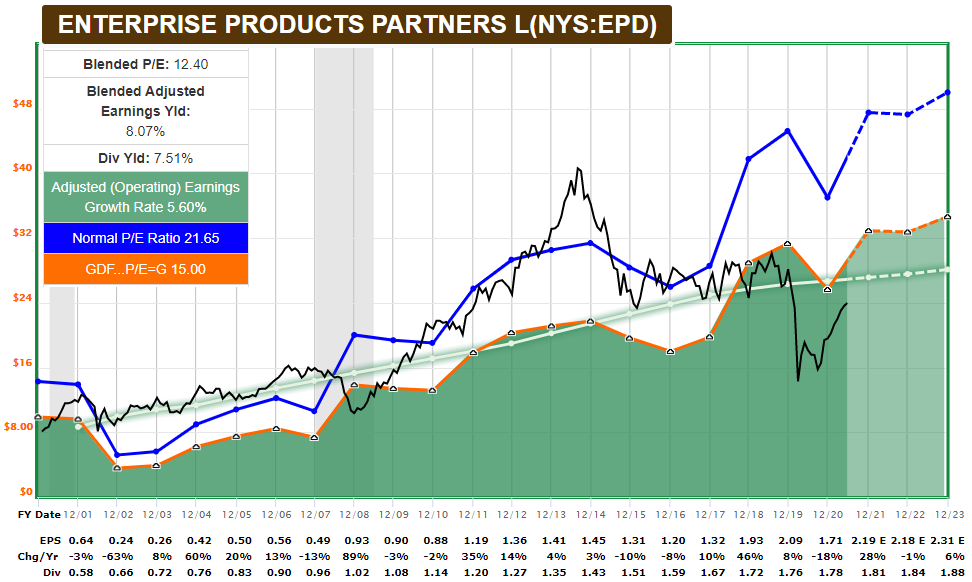Image resolution: width=972 pixels, height=582 pixels.
Task: Click the $8.00 price axis label
Action: [x=19, y=426]
